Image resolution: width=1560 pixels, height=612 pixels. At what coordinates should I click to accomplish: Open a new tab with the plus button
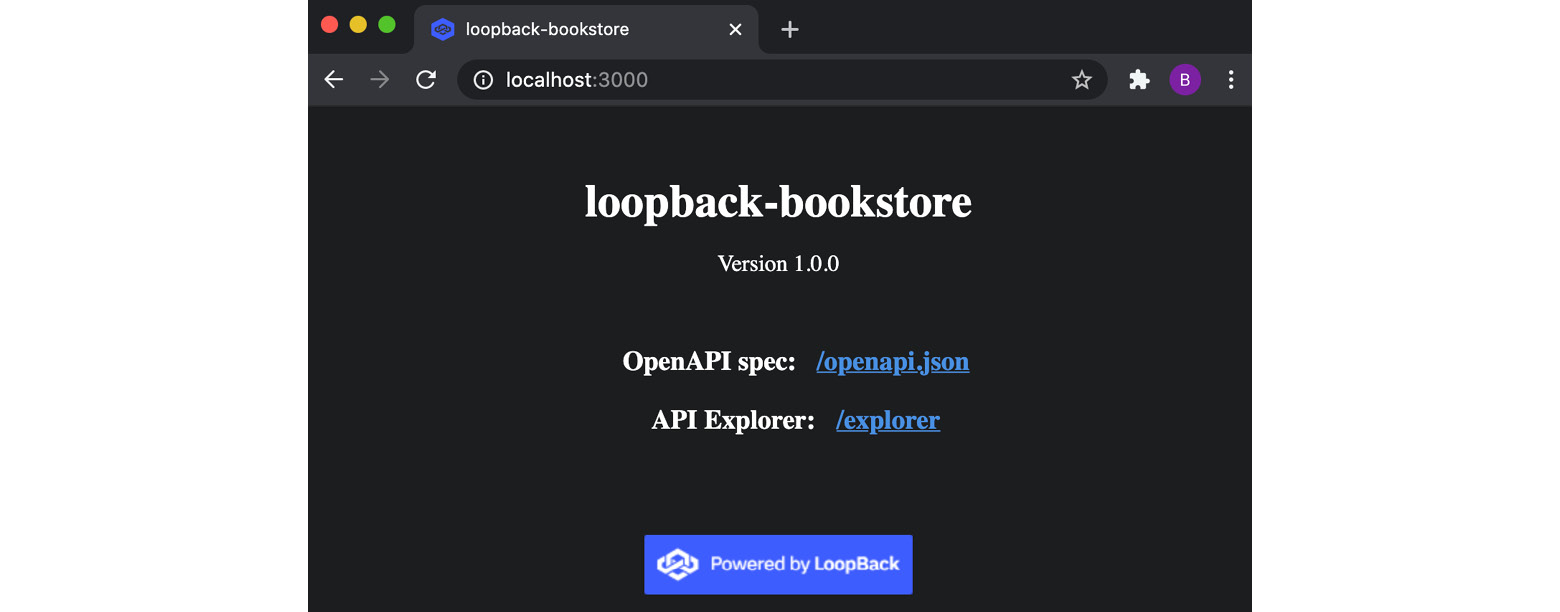(789, 29)
